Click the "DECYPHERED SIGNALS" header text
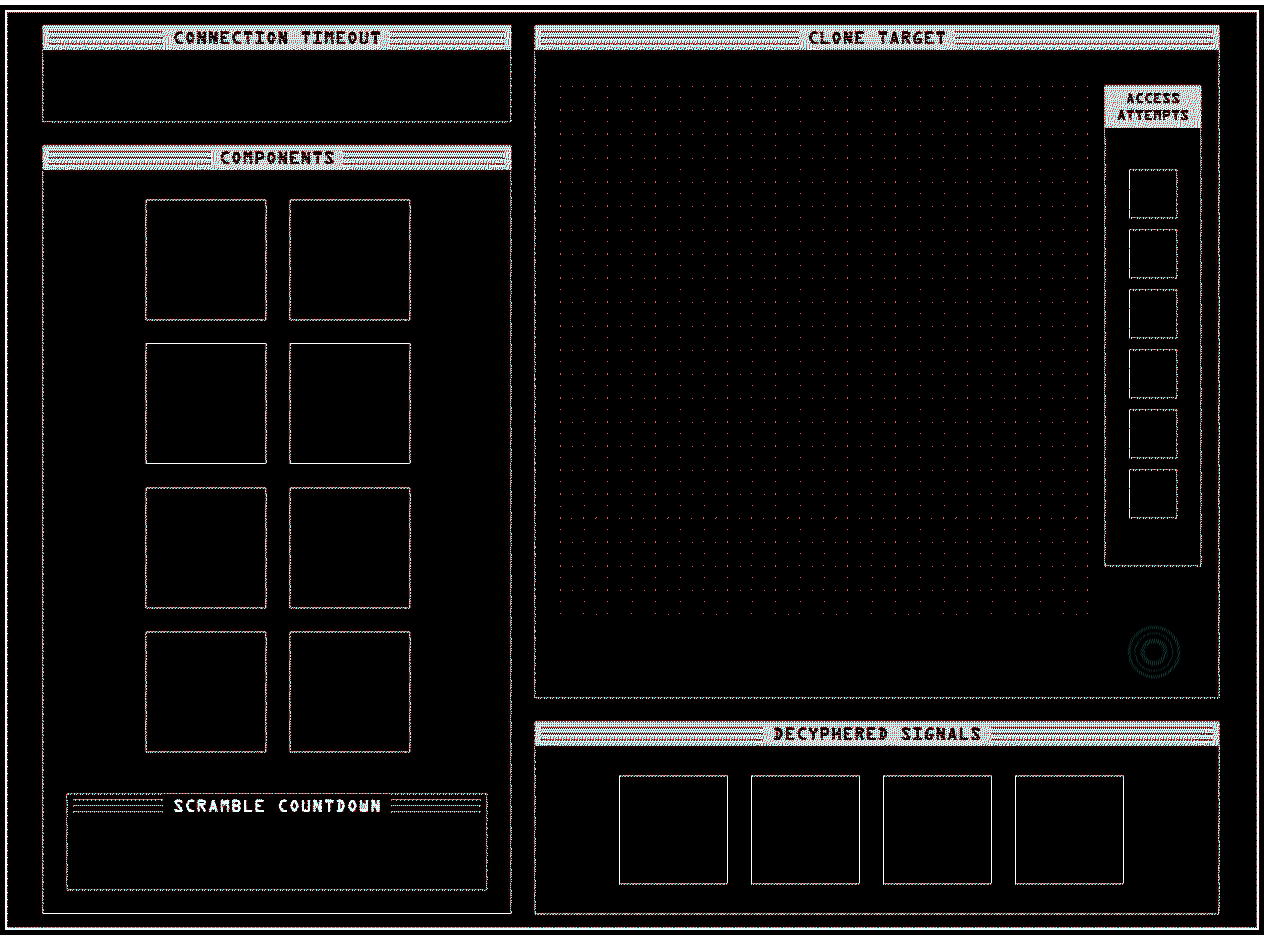 point(877,734)
